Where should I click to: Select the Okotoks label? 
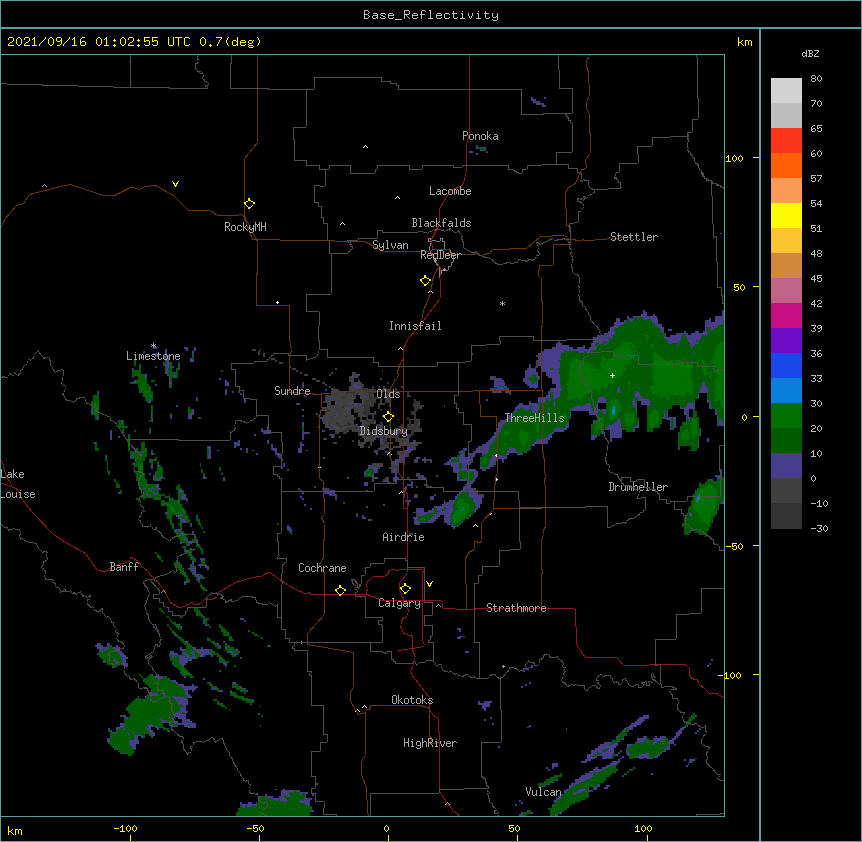point(412,700)
